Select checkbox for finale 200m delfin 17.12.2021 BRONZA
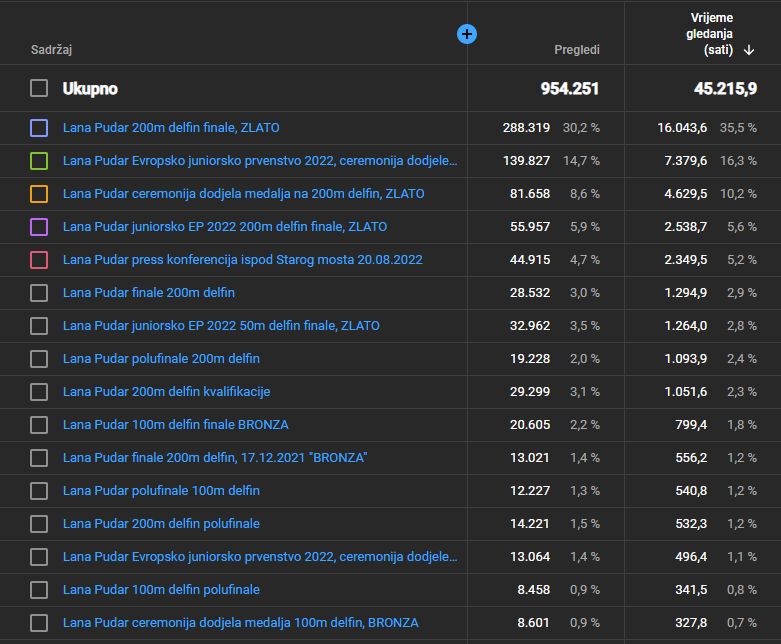The width and height of the screenshot is (781, 644). pyautogui.click(x=39, y=458)
